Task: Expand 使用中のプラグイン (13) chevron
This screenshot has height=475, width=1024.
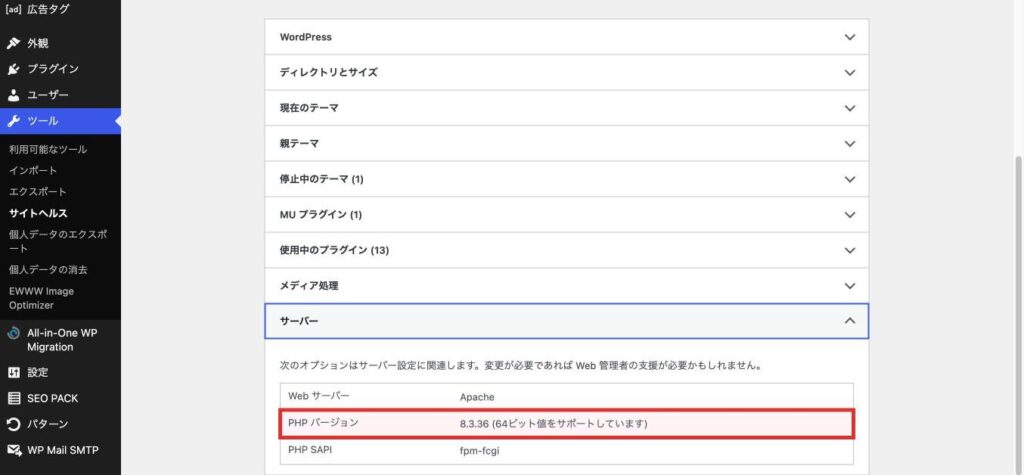Action: tap(850, 250)
